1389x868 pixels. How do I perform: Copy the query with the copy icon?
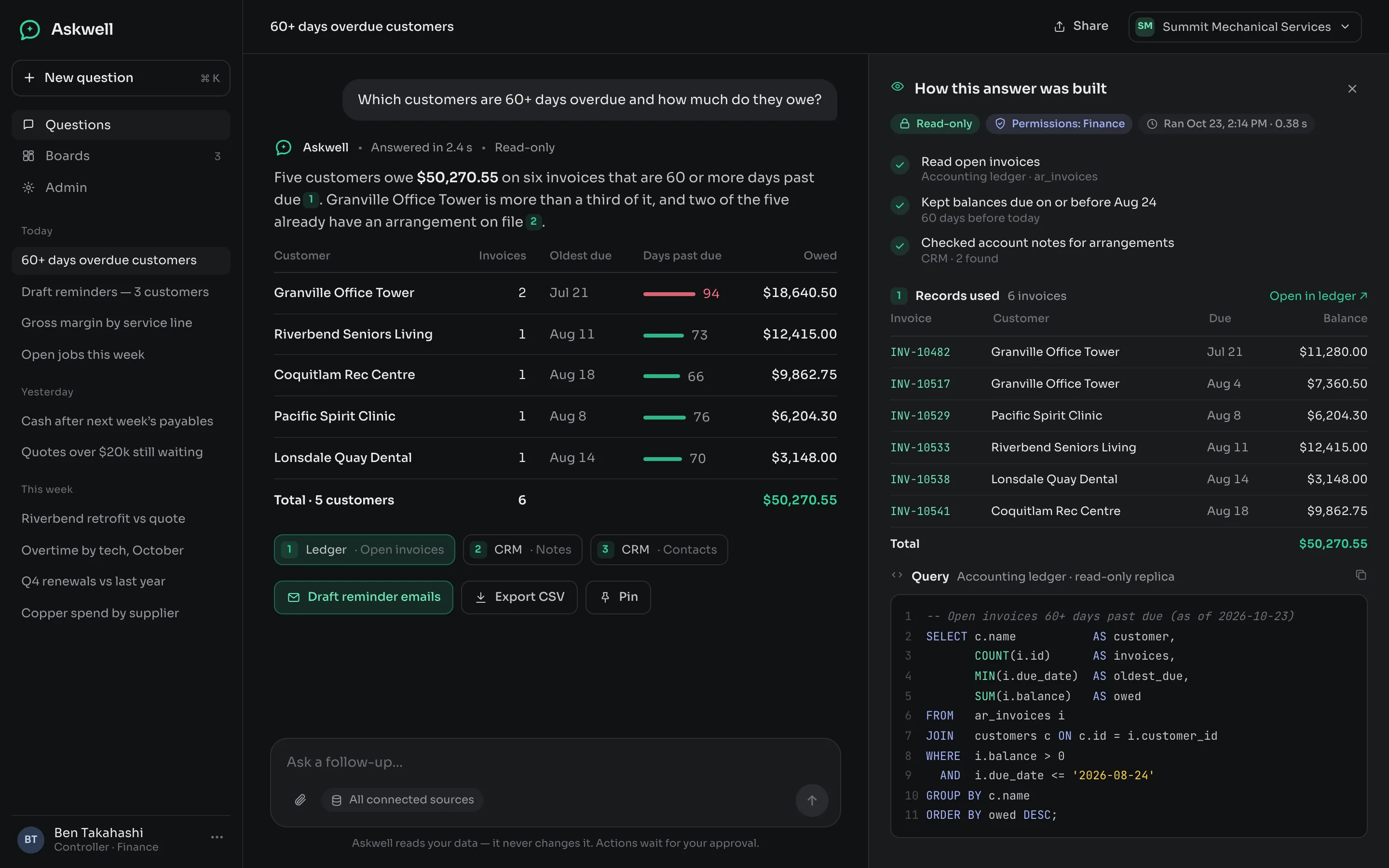click(1360, 575)
